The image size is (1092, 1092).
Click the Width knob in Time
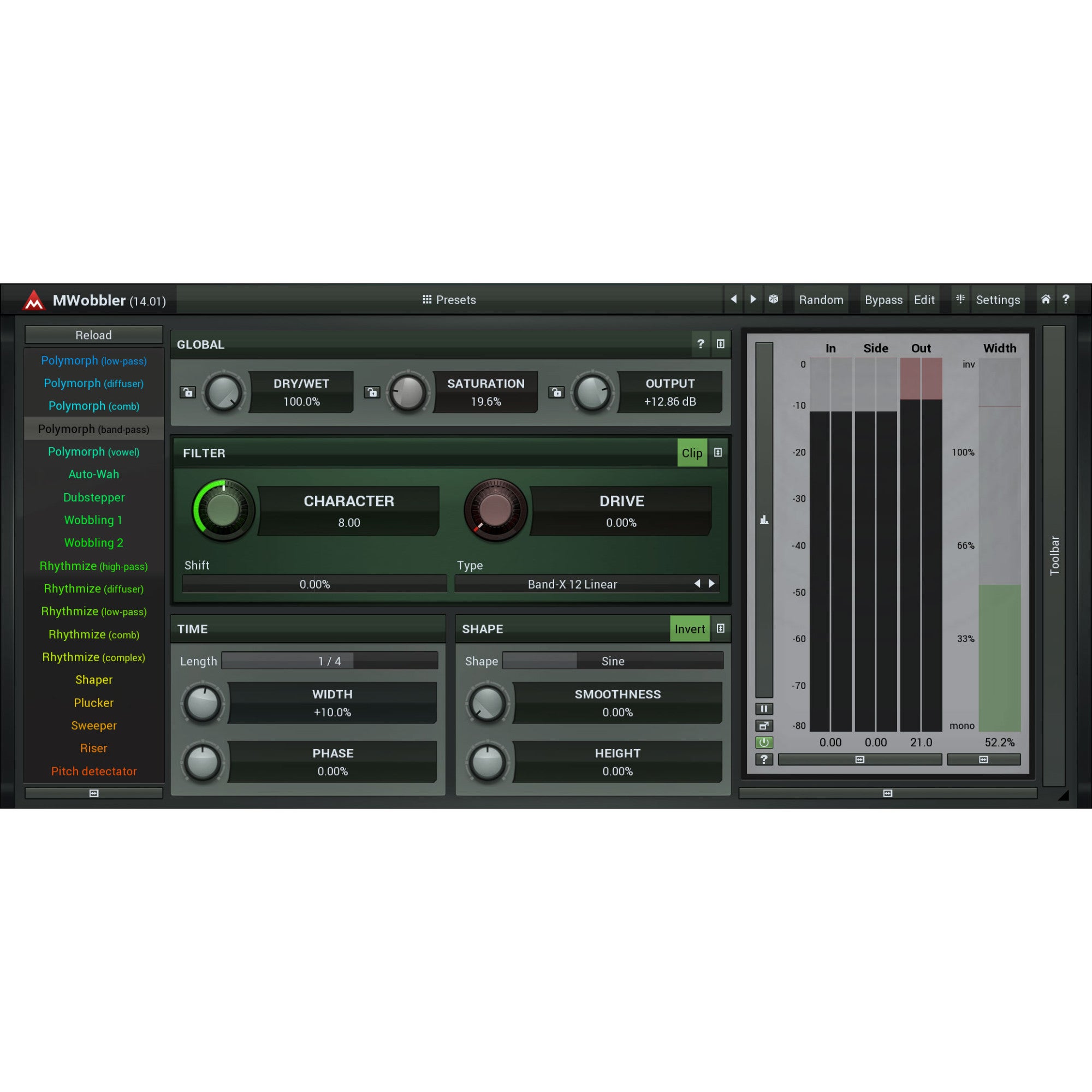pyautogui.click(x=203, y=703)
